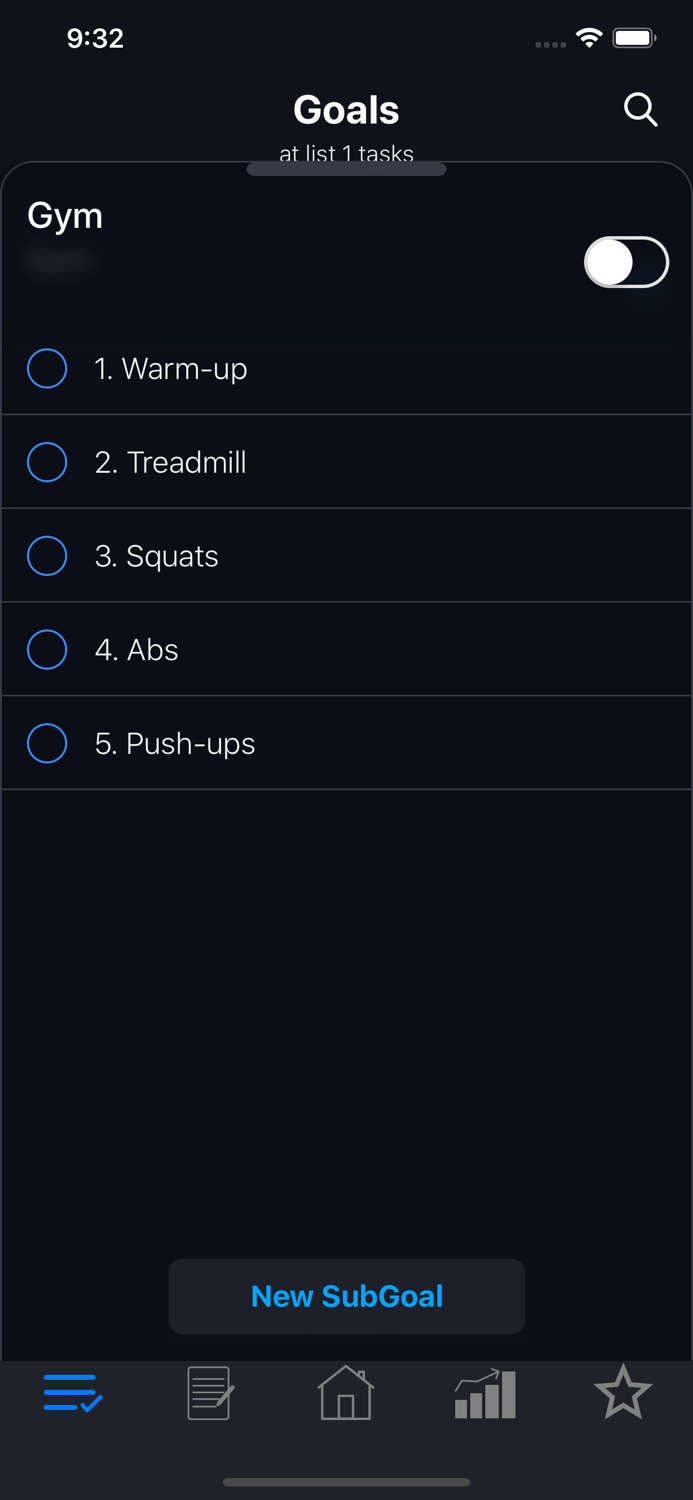Screen dimensions: 693x1500
Task: Mark the Warm-up task as complete
Action: pyautogui.click(x=47, y=368)
